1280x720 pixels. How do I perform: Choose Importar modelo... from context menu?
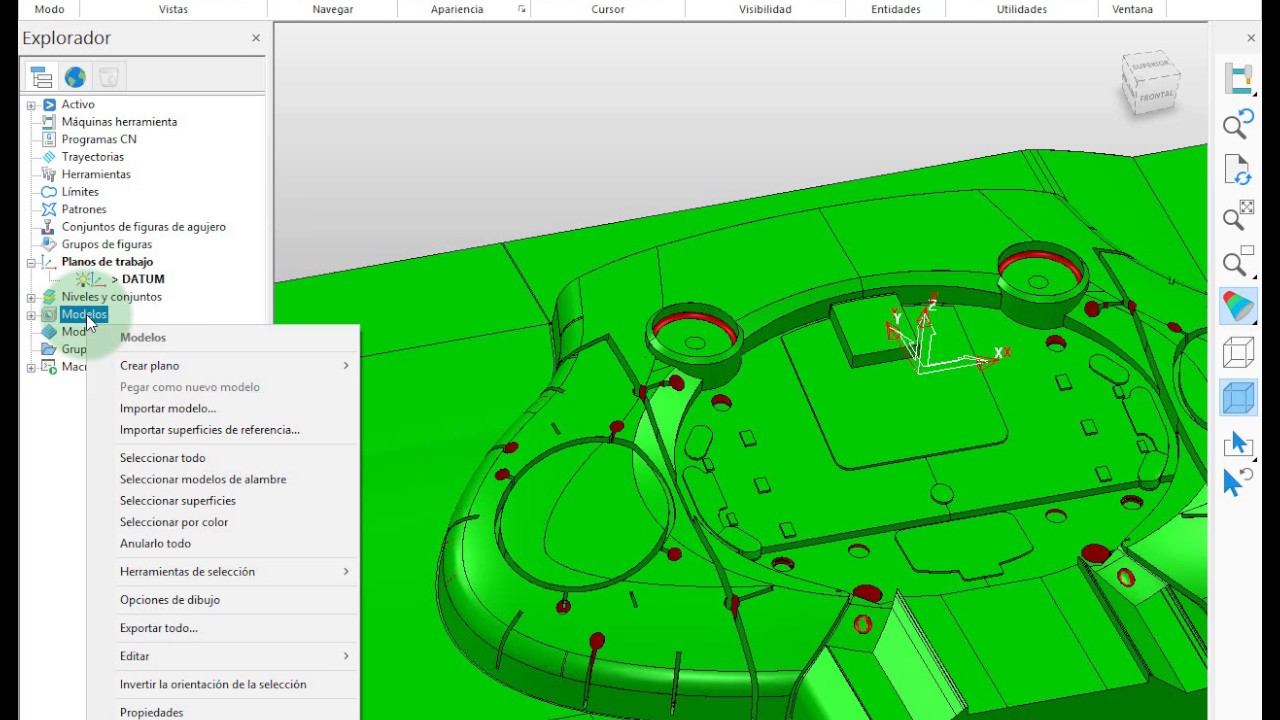(x=168, y=408)
